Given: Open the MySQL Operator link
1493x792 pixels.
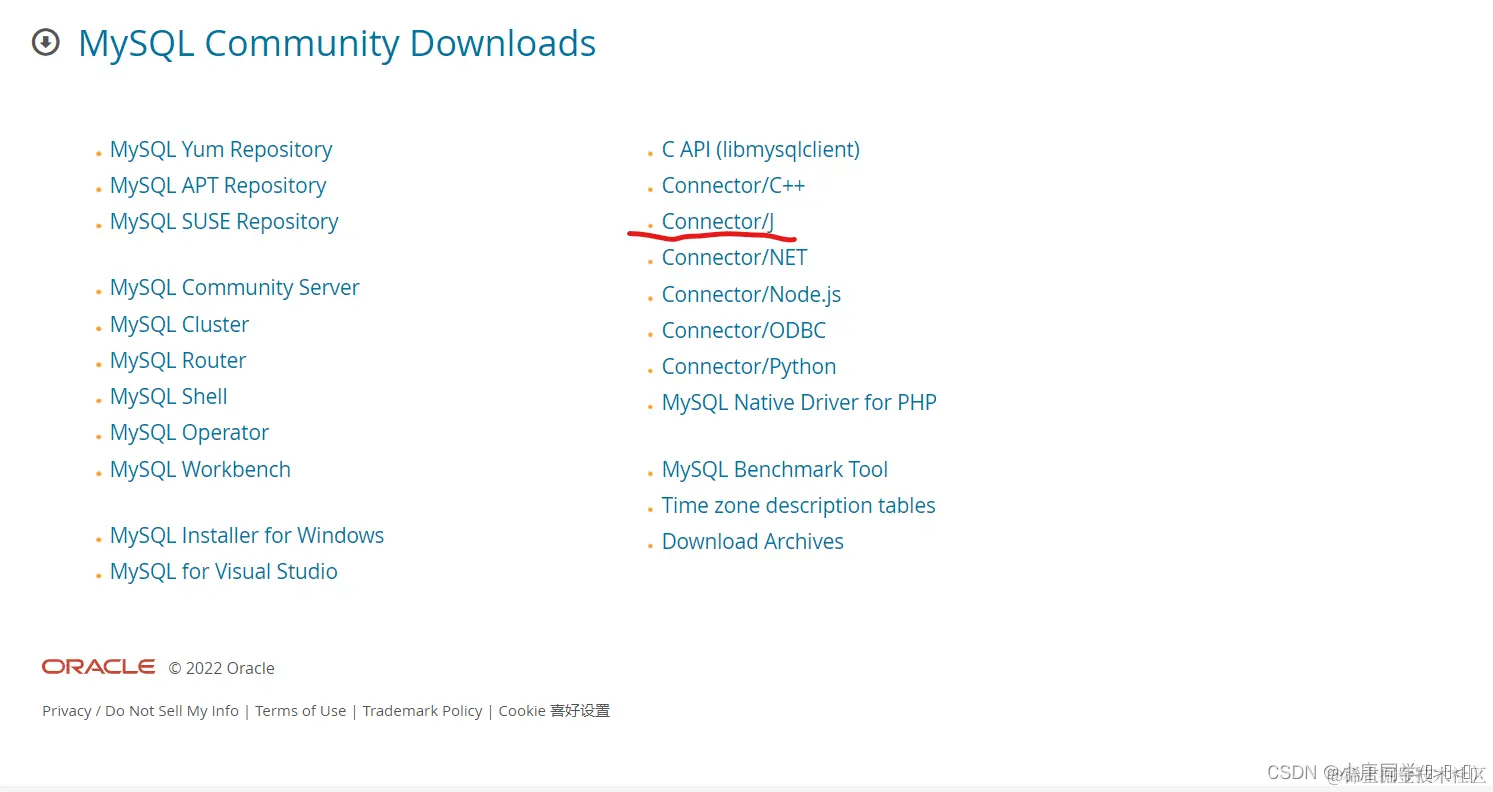Looking at the screenshot, I should [x=190, y=432].
